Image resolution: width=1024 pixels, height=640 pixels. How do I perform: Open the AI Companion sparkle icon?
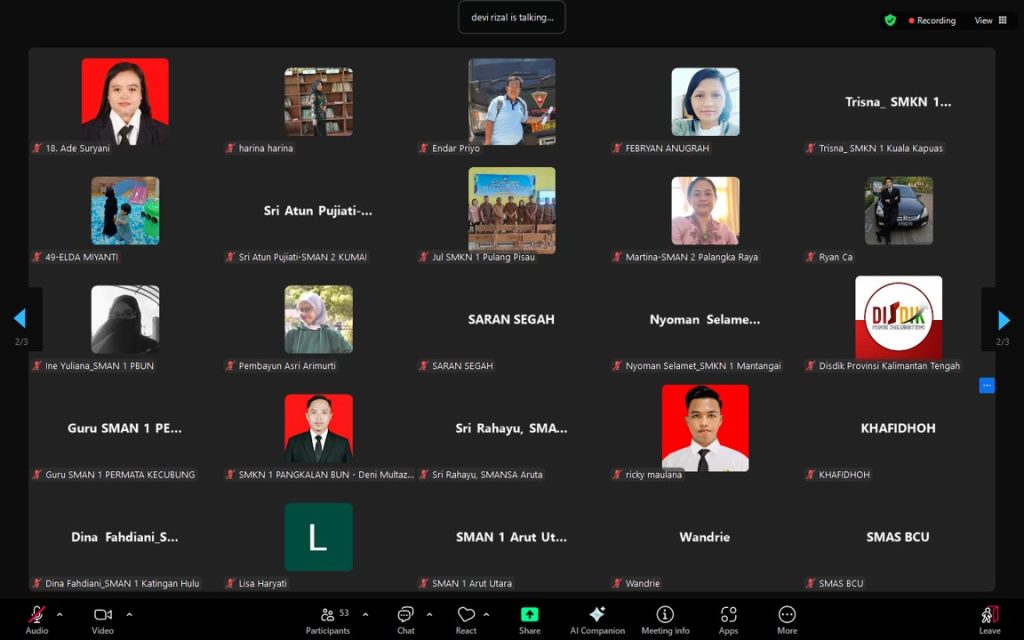597,615
